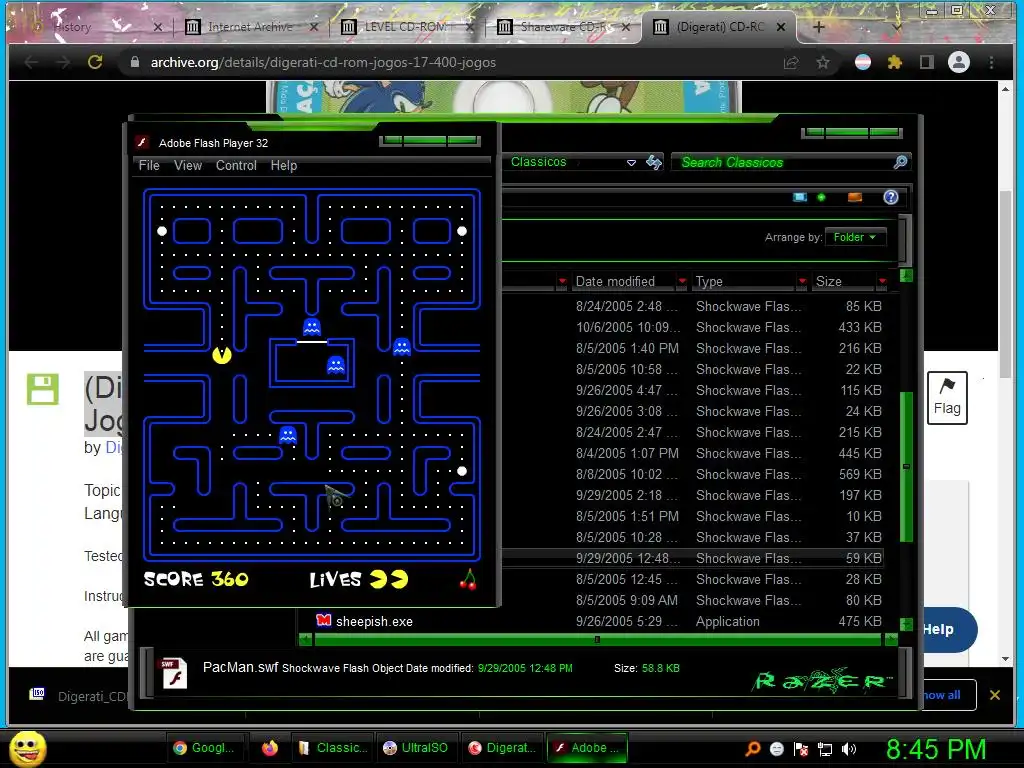This screenshot has width=1024, height=768.
Task: Open the smiley Start button
Action: click(28, 748)
